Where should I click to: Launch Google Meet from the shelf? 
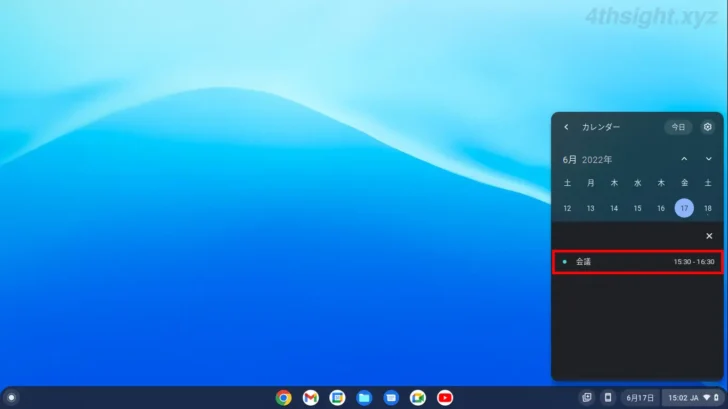coord(418,398)
